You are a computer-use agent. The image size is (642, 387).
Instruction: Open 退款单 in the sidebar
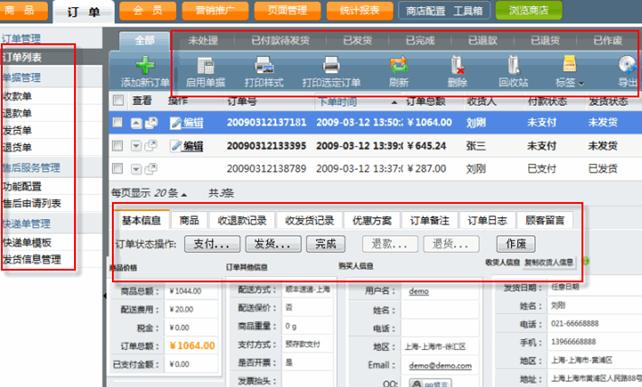[18, 113]
